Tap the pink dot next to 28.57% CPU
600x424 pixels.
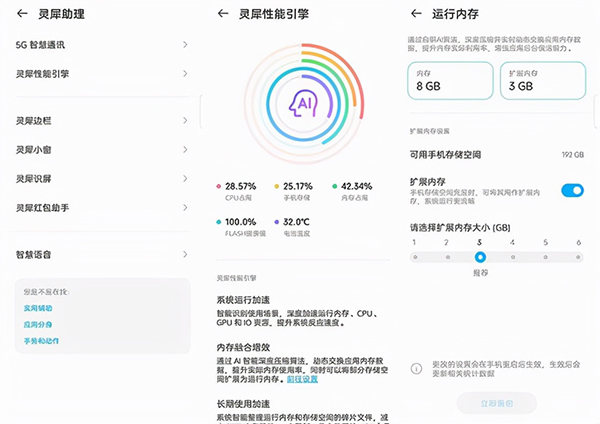[219, 187]
